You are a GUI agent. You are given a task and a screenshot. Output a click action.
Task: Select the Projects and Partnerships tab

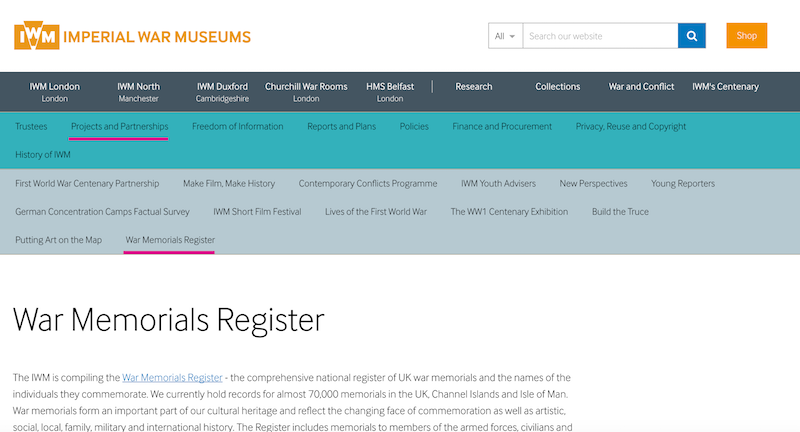[x=119, y=127]
